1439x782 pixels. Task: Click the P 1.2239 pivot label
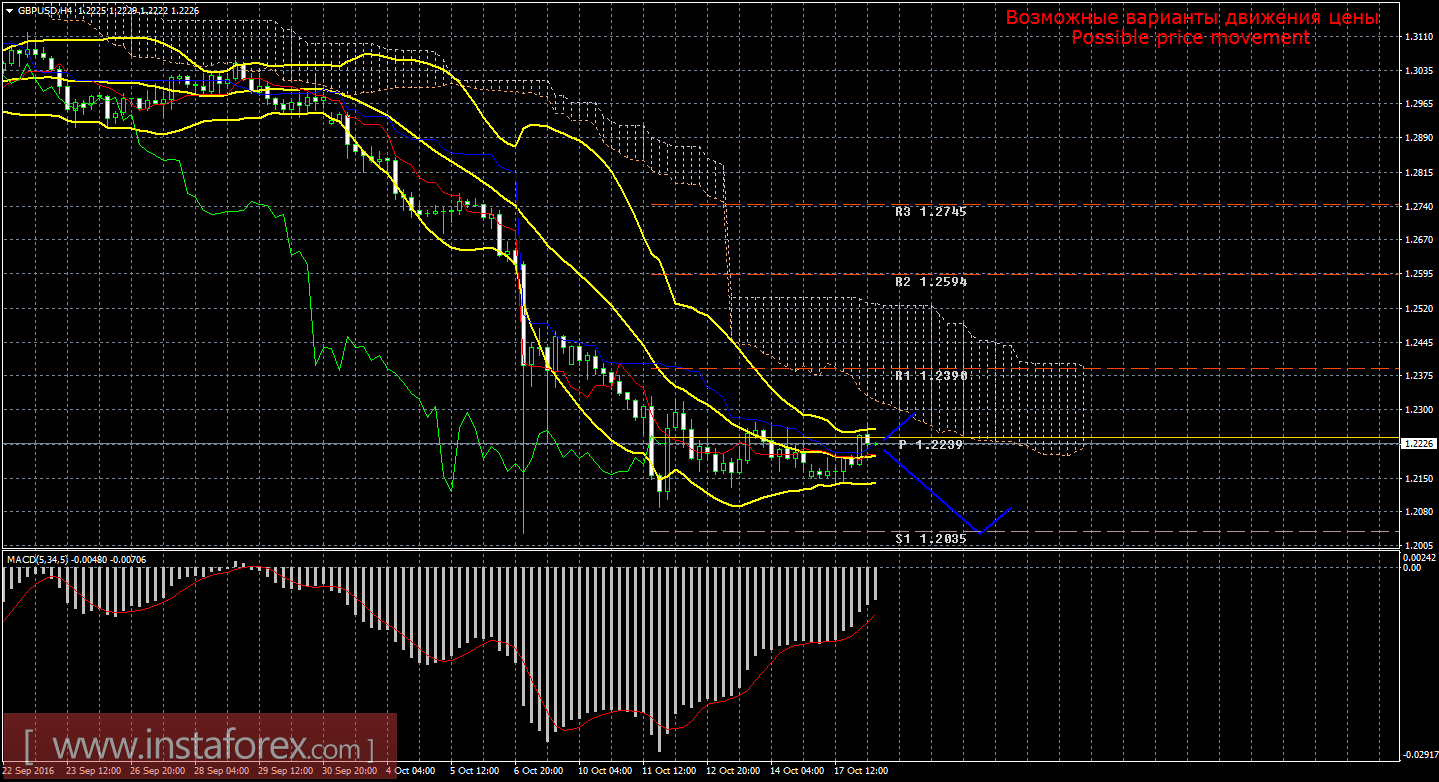coord(930,444)
